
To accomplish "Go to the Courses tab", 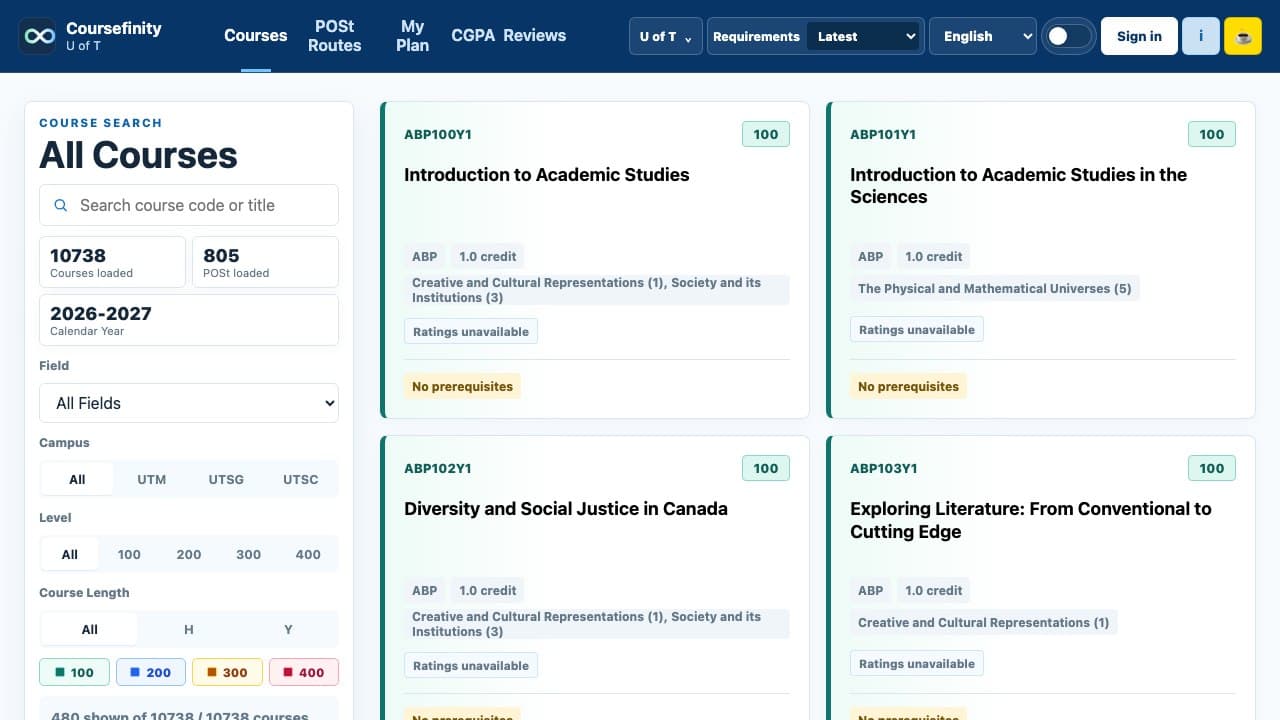I will coord(256,35).
